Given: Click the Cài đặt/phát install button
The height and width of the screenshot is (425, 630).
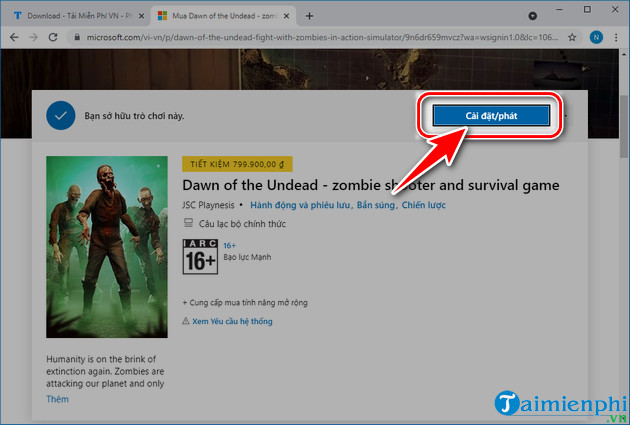Looking at the screenshot, I should (491, 116).
